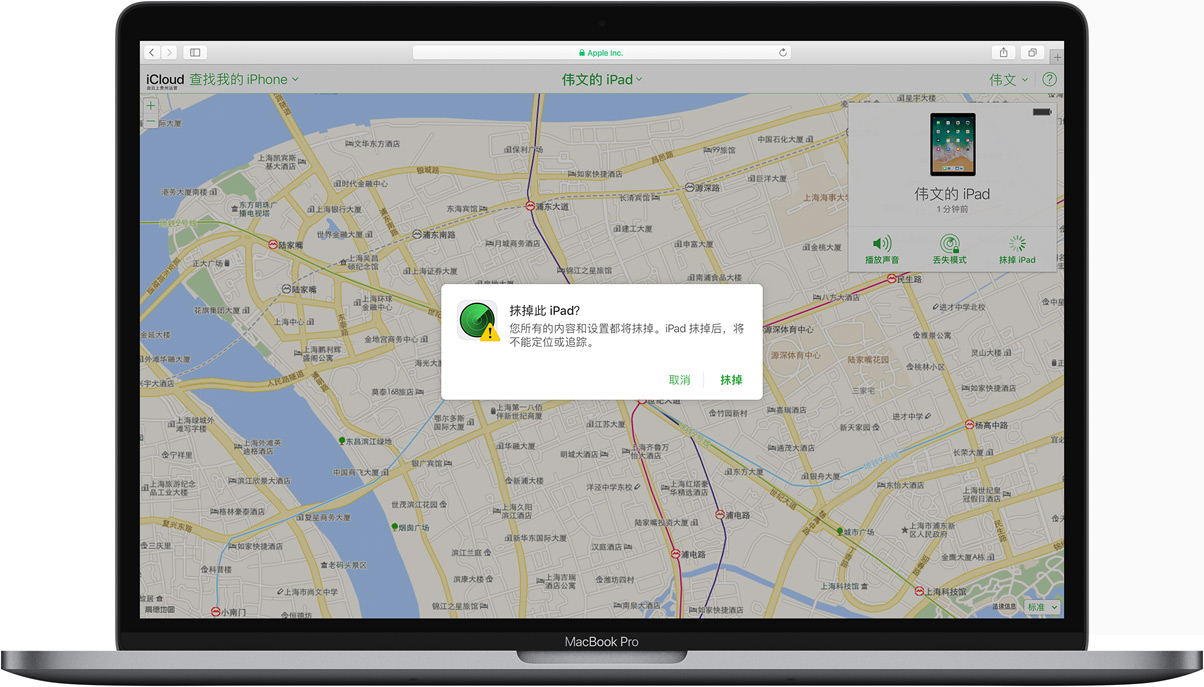Confirm erase with the 抹掉 button
The image size is (1204, 687).
pyautogui.click(x=731, y=380)
